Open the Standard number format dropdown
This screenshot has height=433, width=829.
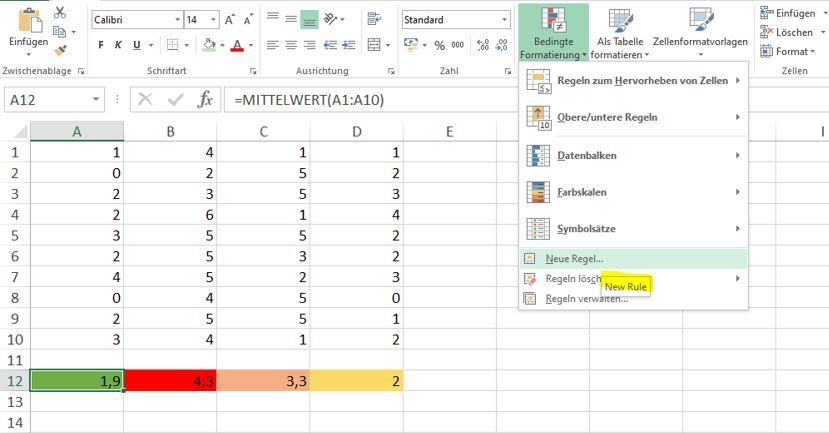click(x=504, y=20)
